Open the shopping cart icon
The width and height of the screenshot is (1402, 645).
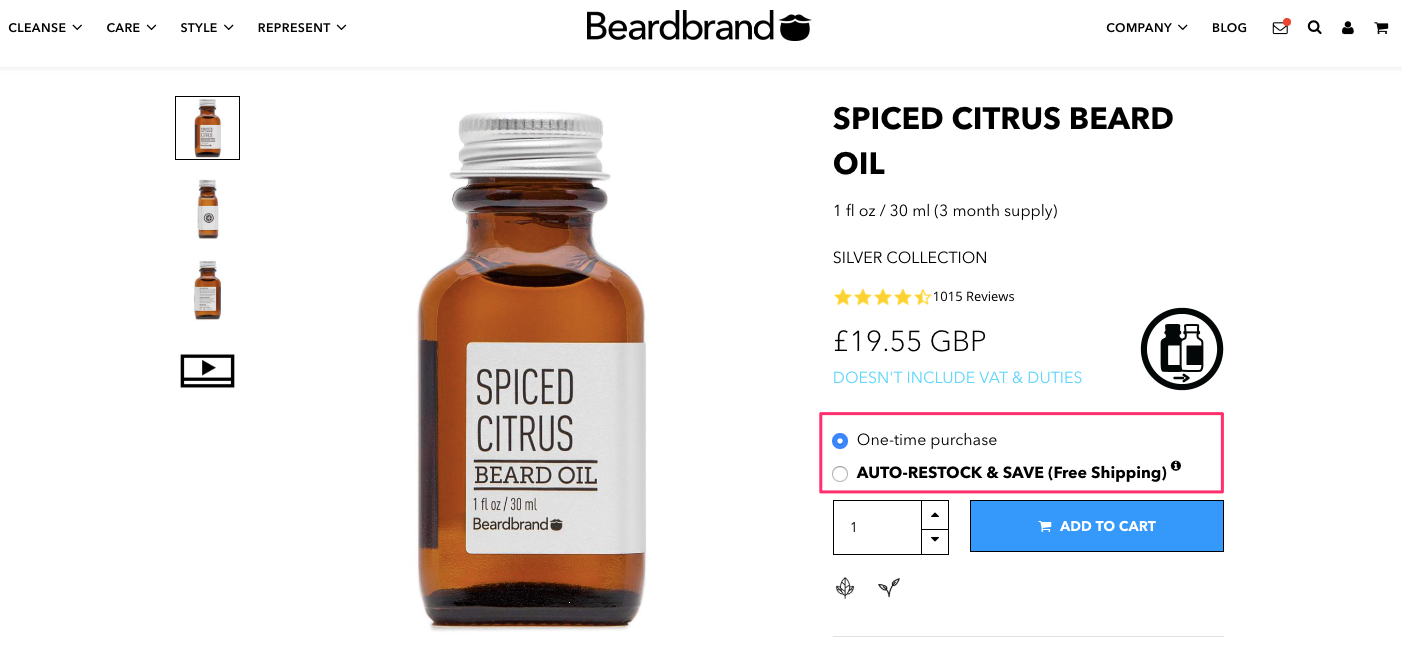point(1381,28)
